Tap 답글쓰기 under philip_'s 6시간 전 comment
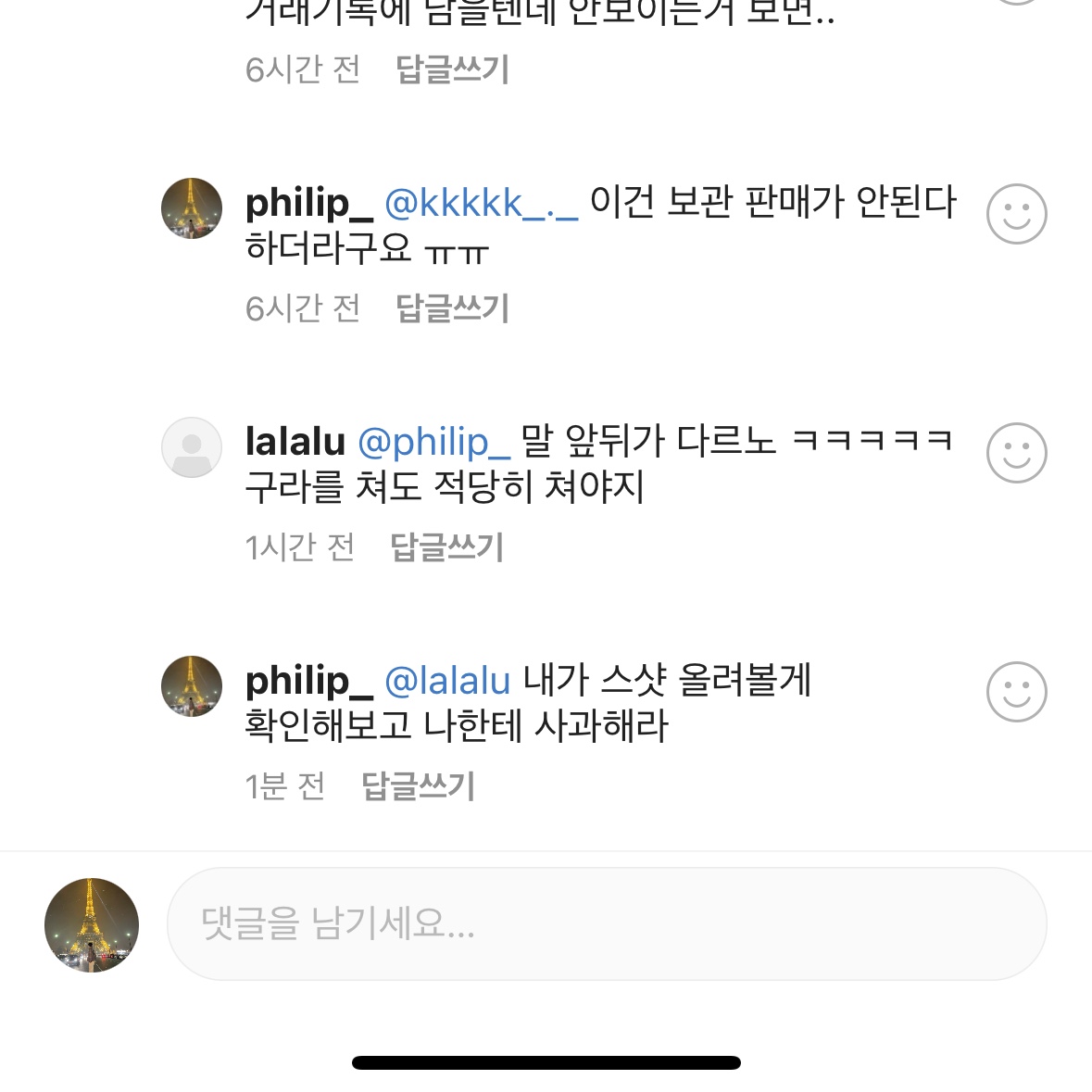1092x1092 pixels. (x=452, y=308)
